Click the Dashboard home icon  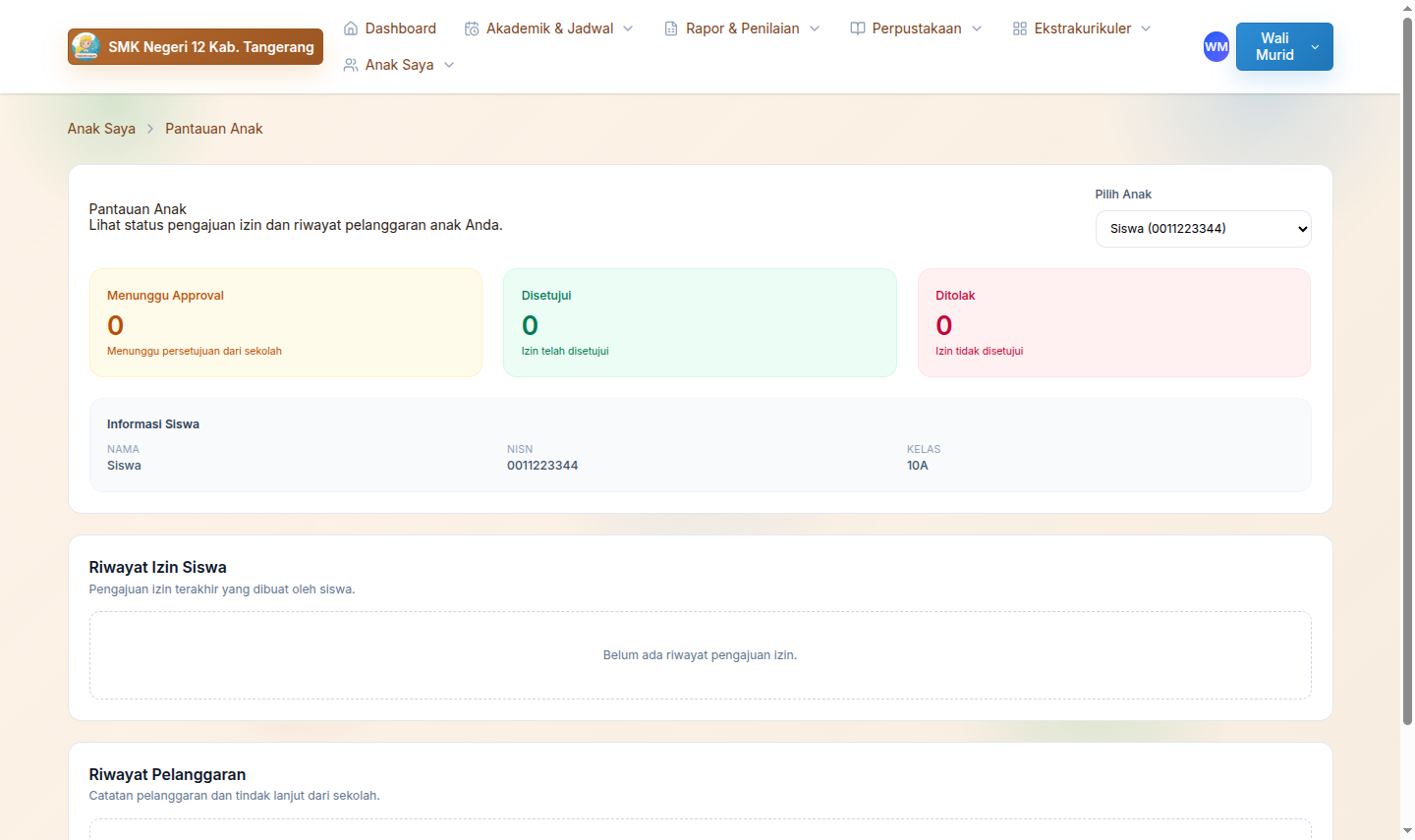point(351,28)
